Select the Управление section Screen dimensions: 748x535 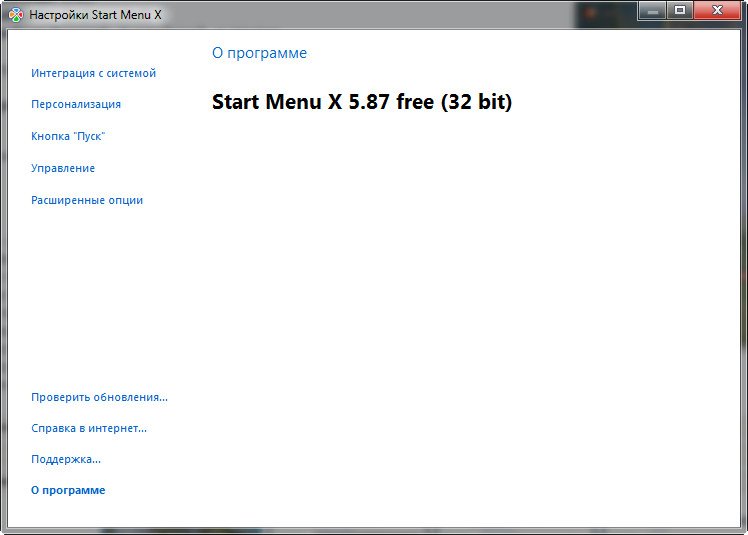pos(63,168)
